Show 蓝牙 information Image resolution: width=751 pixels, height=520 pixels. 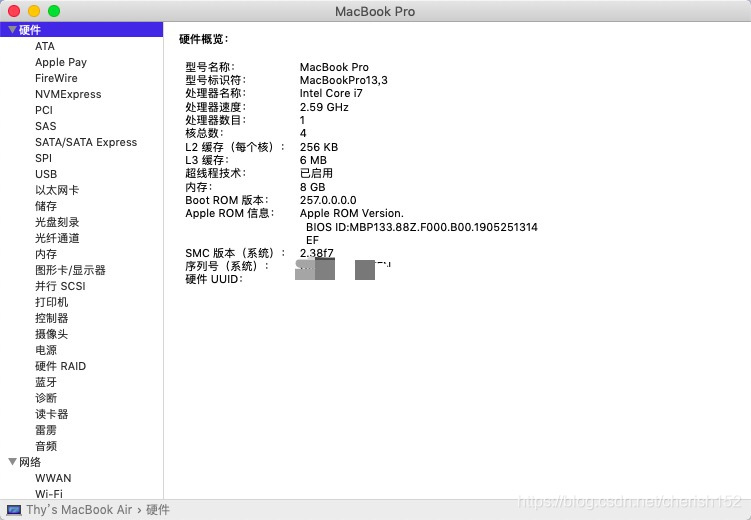coord(46,382)
